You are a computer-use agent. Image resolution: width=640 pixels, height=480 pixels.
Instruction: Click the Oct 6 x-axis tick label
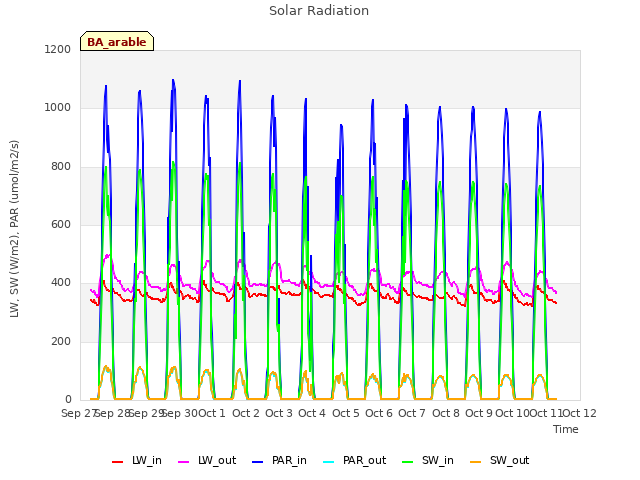click(379, 413)
